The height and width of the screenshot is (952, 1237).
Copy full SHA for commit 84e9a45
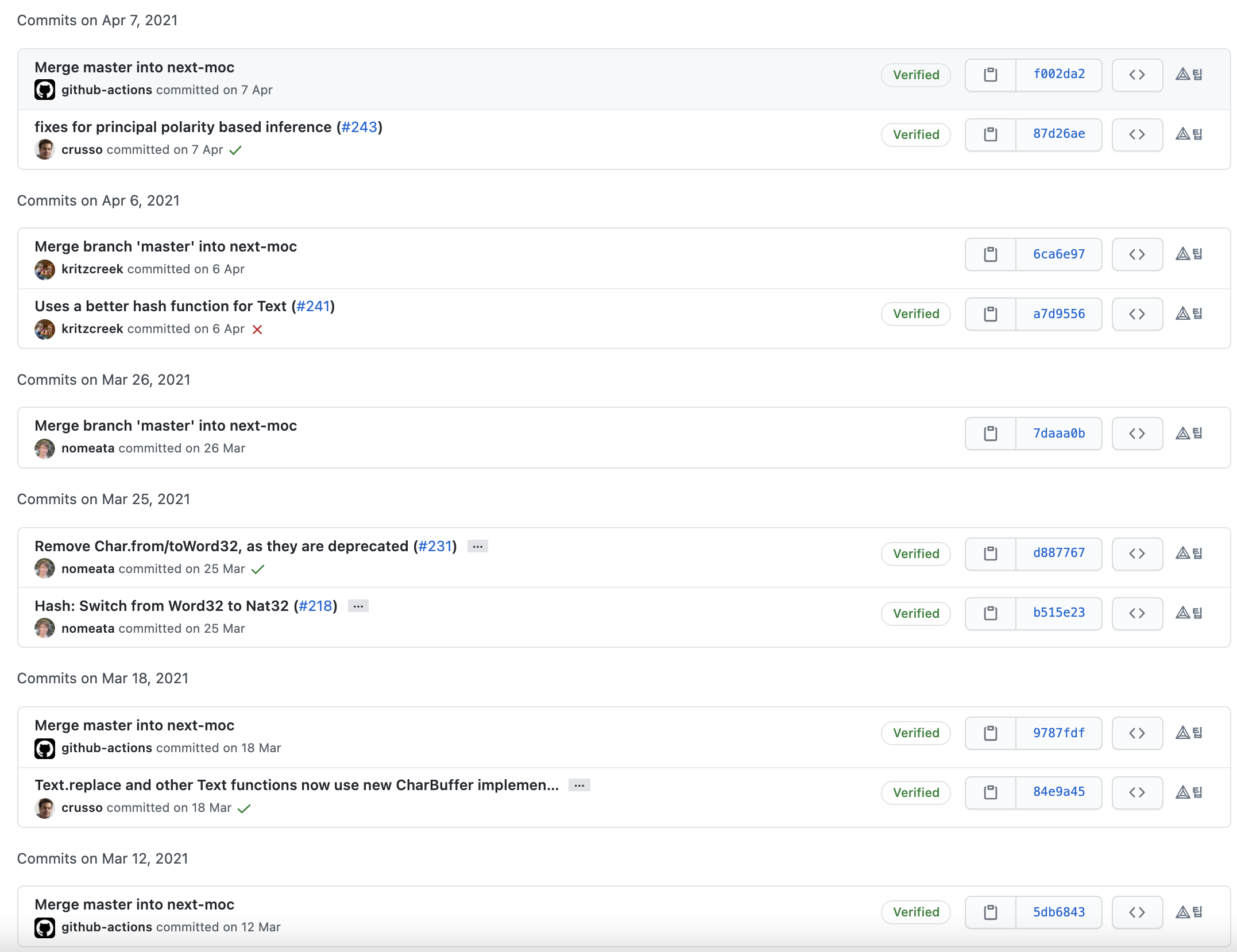coord(990,792)
